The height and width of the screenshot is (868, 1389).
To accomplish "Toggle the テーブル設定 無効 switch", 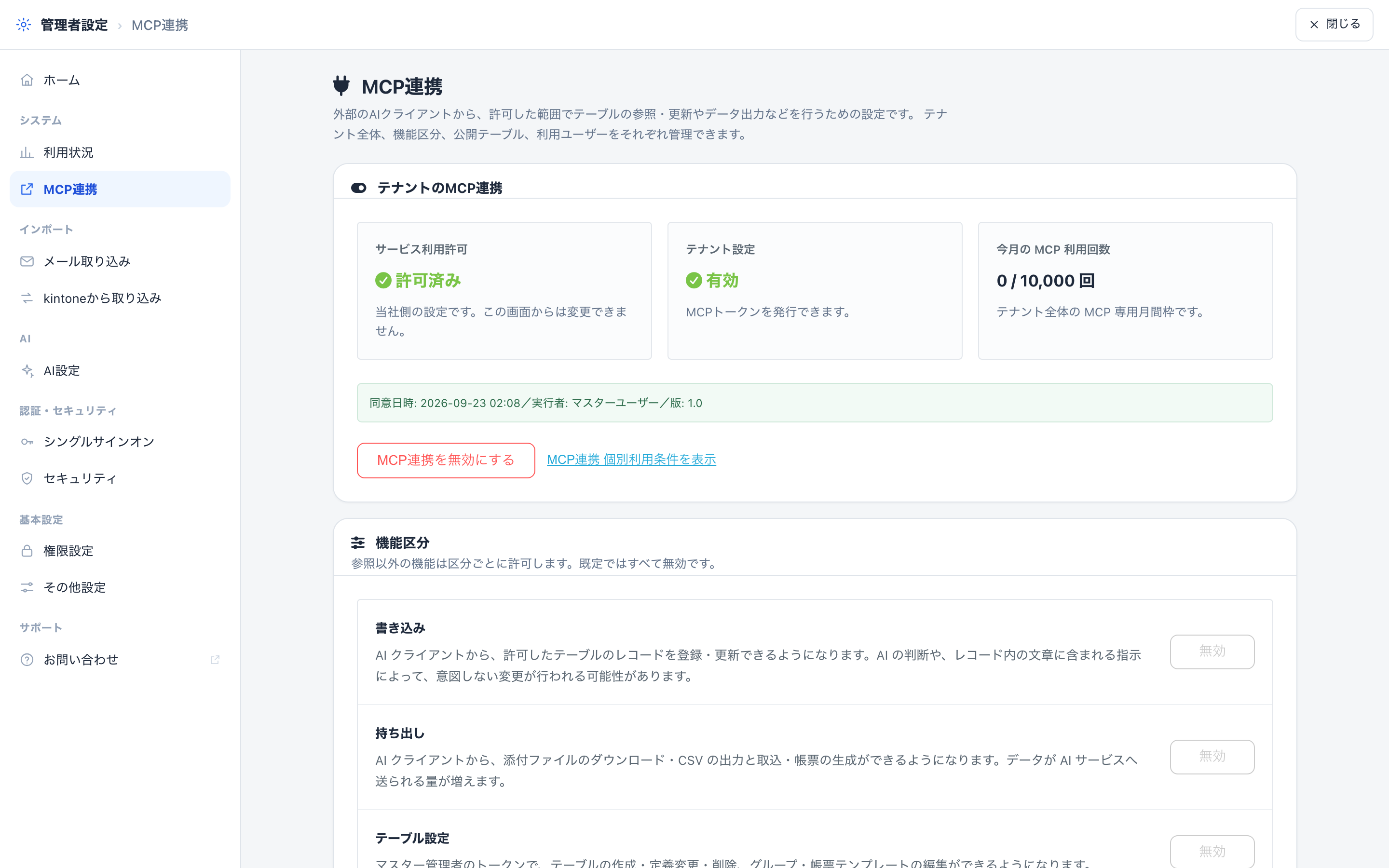I will click(1212, 851).
